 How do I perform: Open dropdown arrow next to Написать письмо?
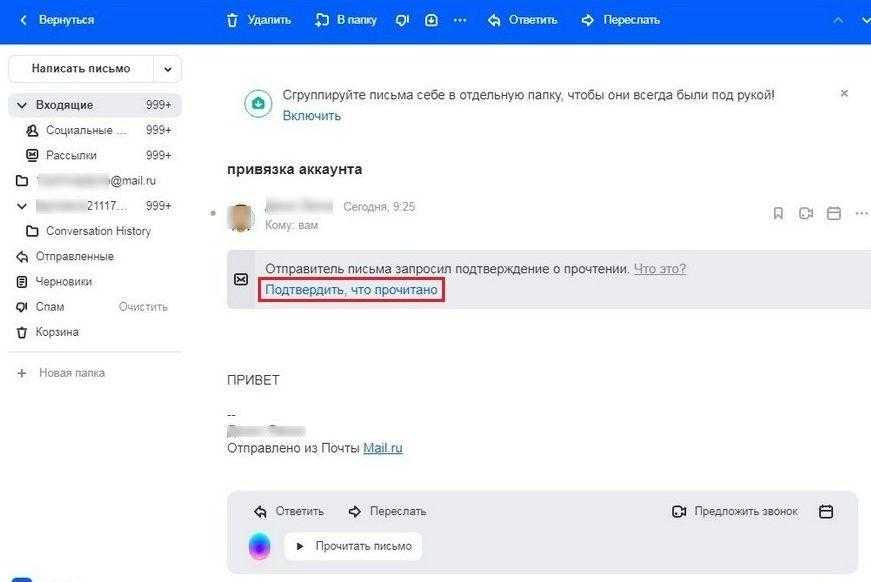(x=167, y=69)
